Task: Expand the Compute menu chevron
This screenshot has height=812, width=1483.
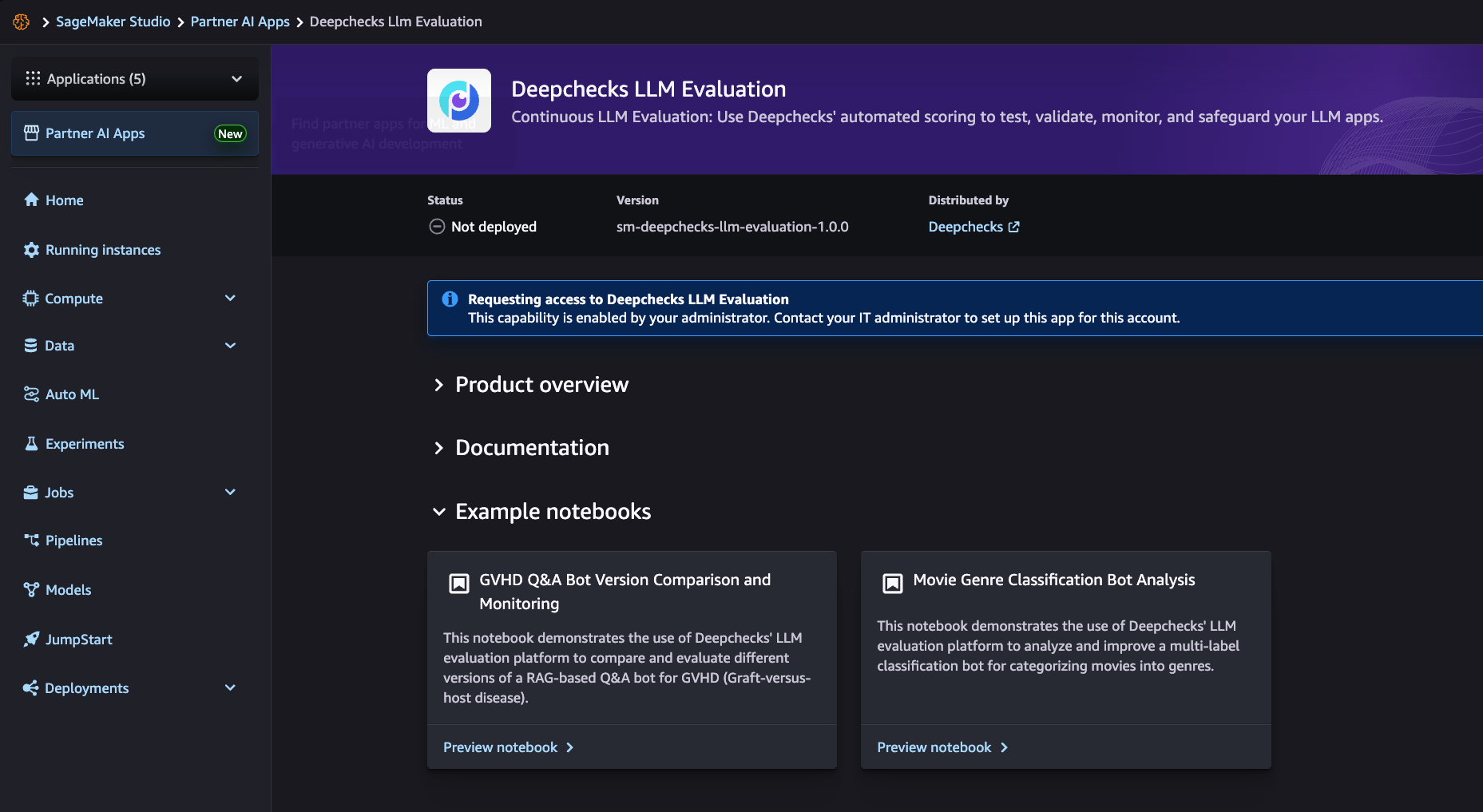Action: (230, 299)
